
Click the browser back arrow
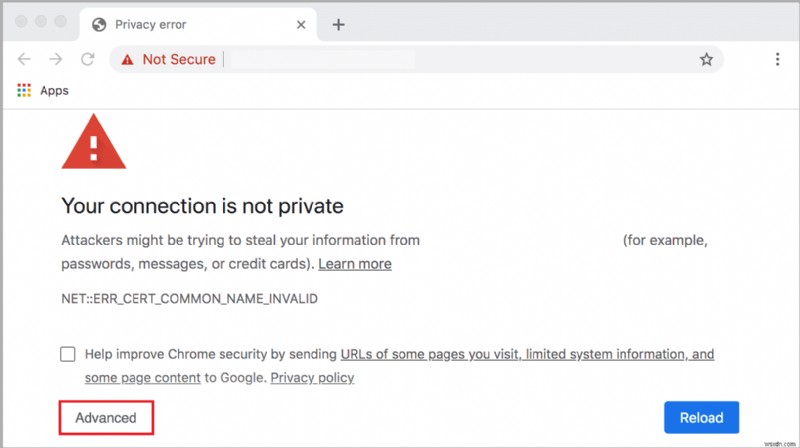pyautogui.click(x=25, y=60)
